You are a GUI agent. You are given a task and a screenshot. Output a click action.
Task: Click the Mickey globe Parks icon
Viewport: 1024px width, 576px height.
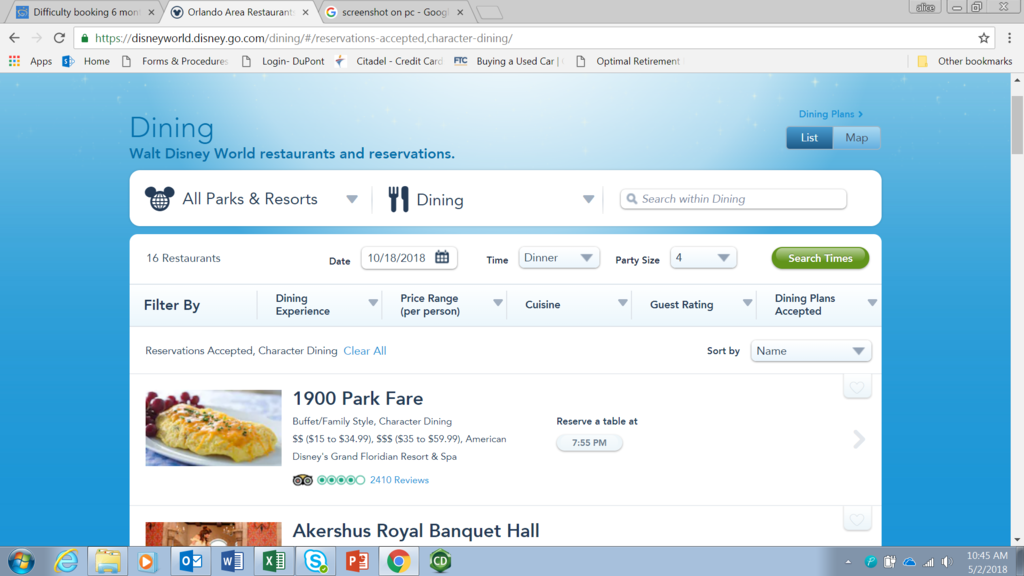[x=159, y=199]
